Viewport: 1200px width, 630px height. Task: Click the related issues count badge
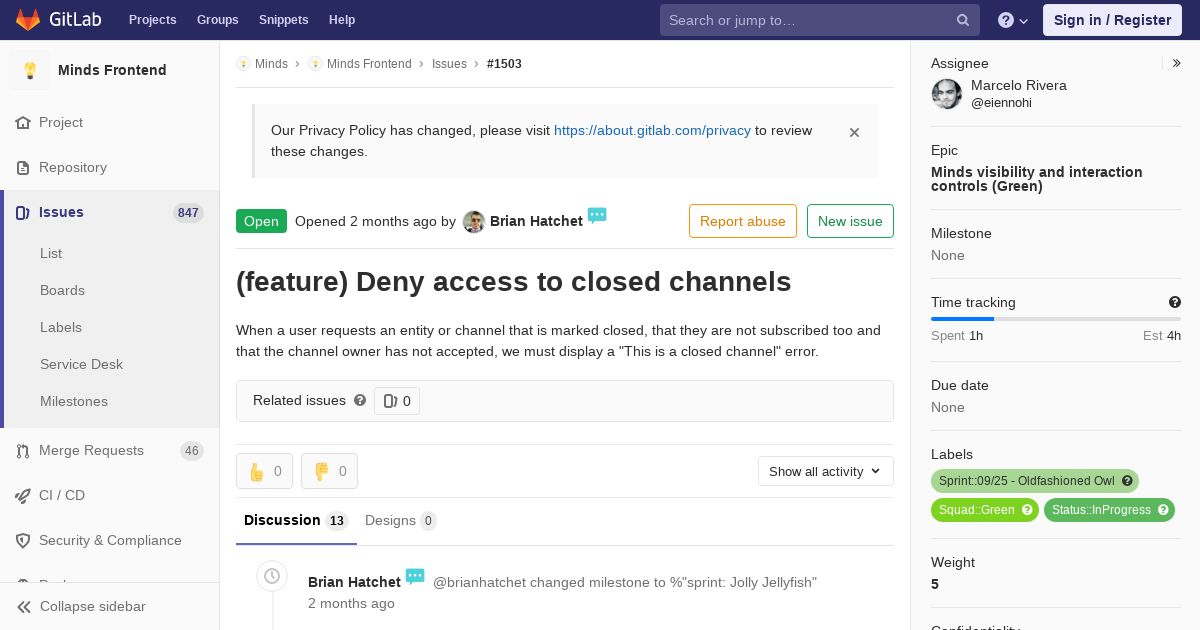pos(397,401)
